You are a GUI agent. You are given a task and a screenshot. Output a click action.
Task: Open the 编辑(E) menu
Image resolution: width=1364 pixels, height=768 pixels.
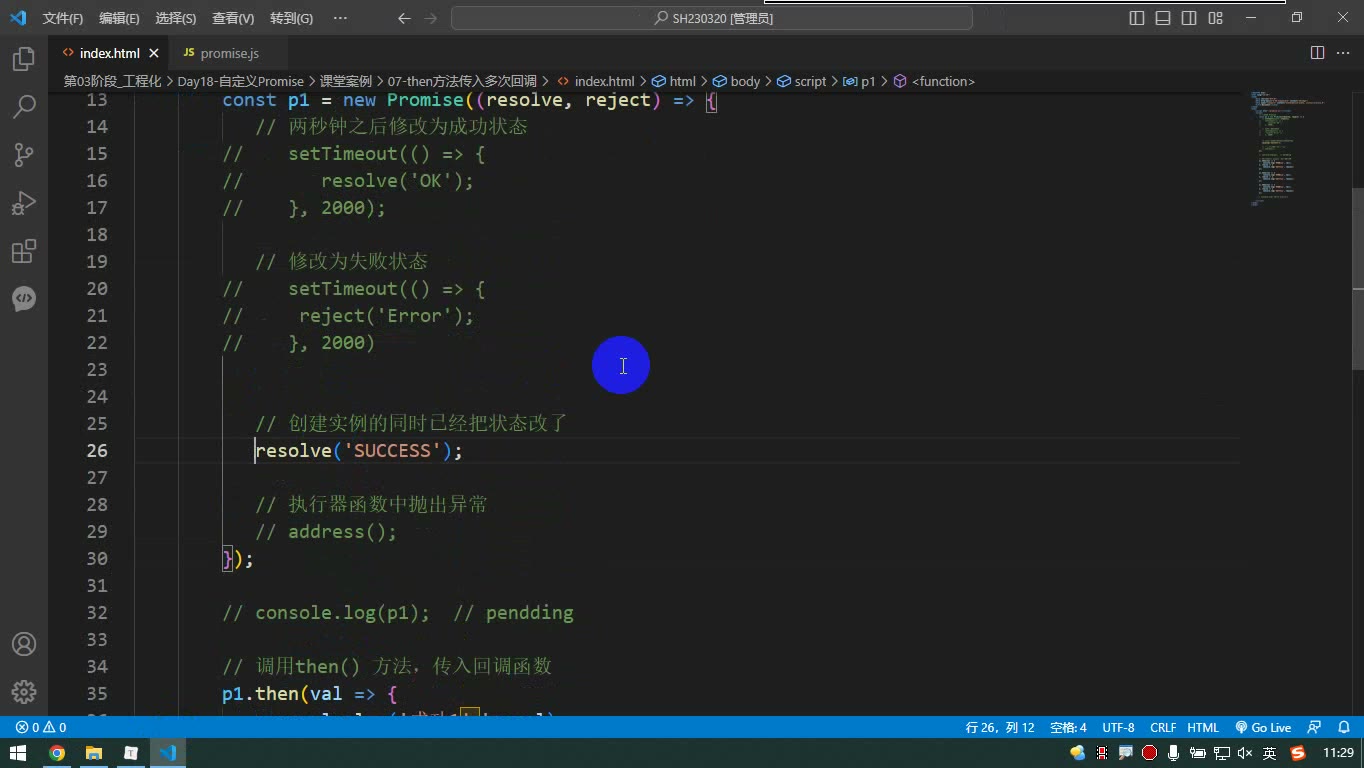[119, 18]
